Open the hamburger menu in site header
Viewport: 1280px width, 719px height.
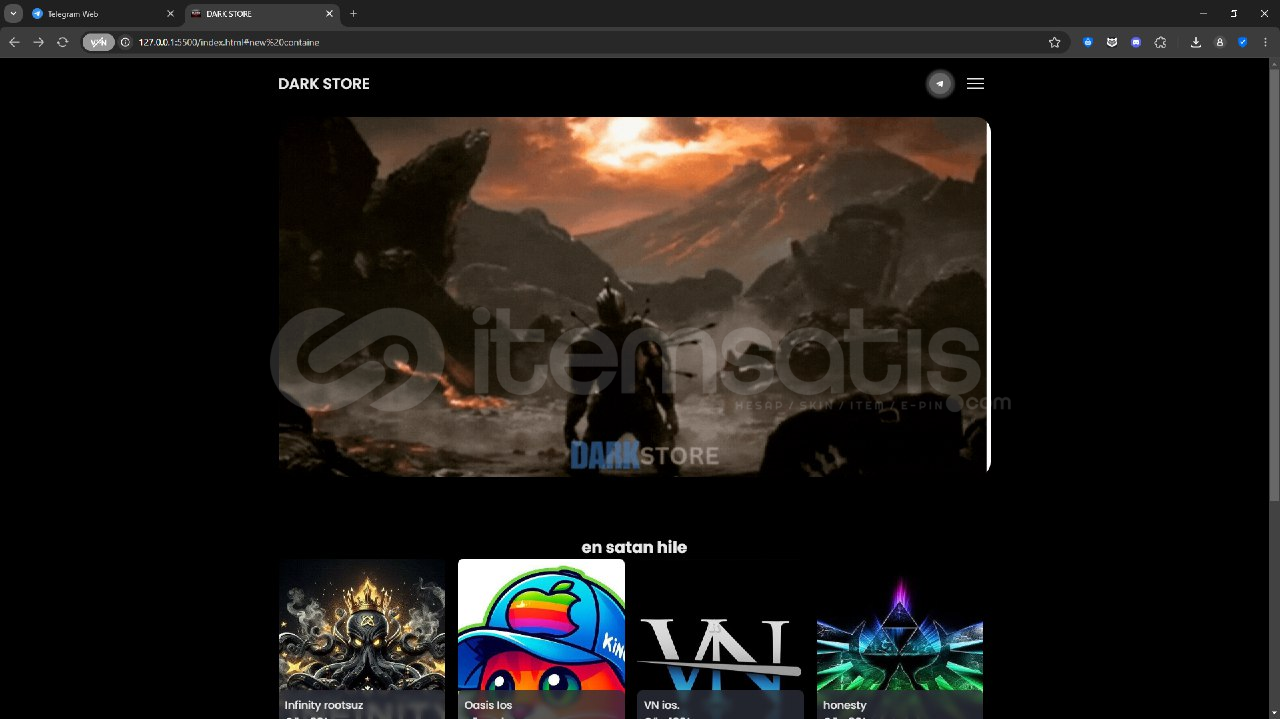tap(976, 84)
